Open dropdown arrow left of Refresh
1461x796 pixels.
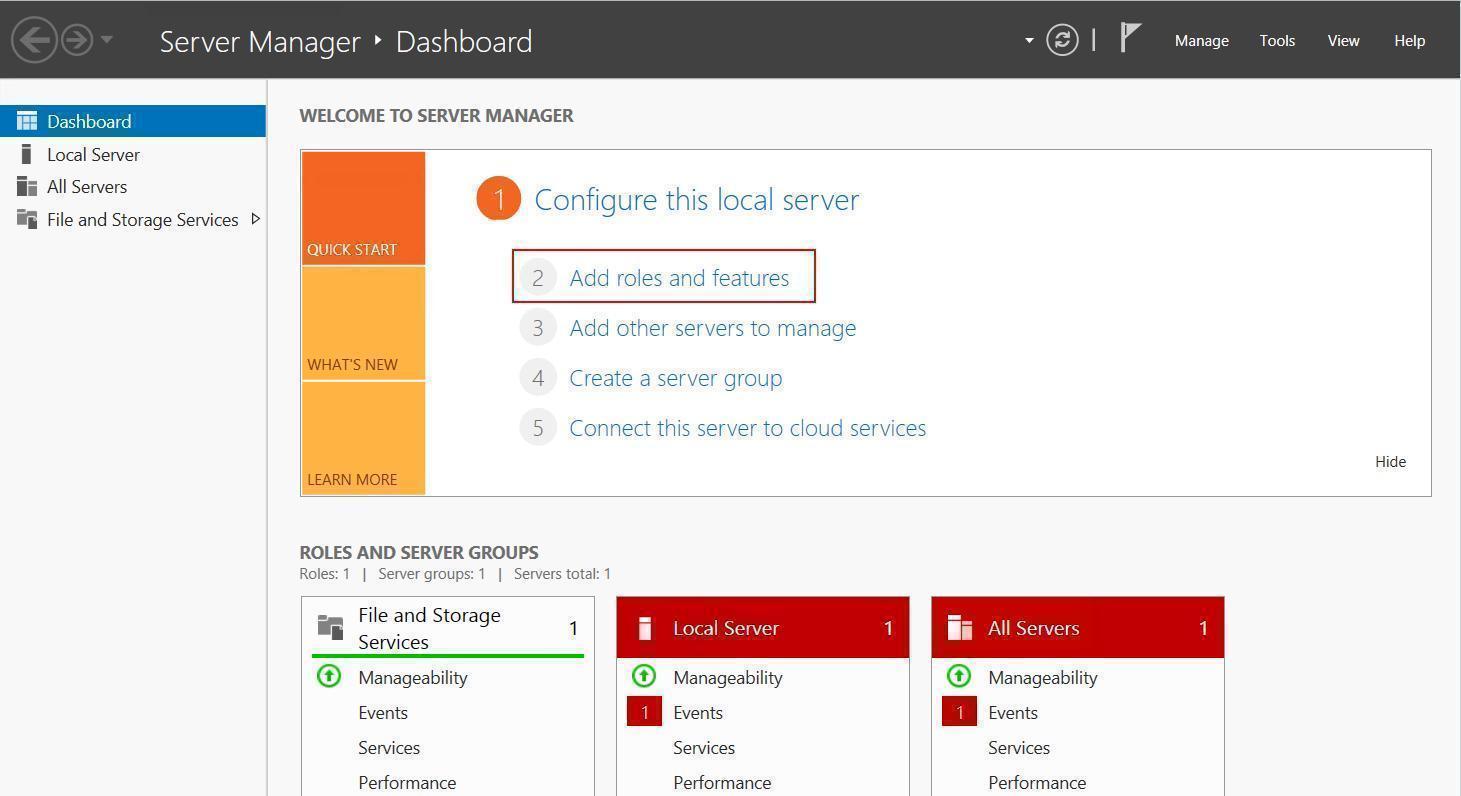[x=1029, y=41]
